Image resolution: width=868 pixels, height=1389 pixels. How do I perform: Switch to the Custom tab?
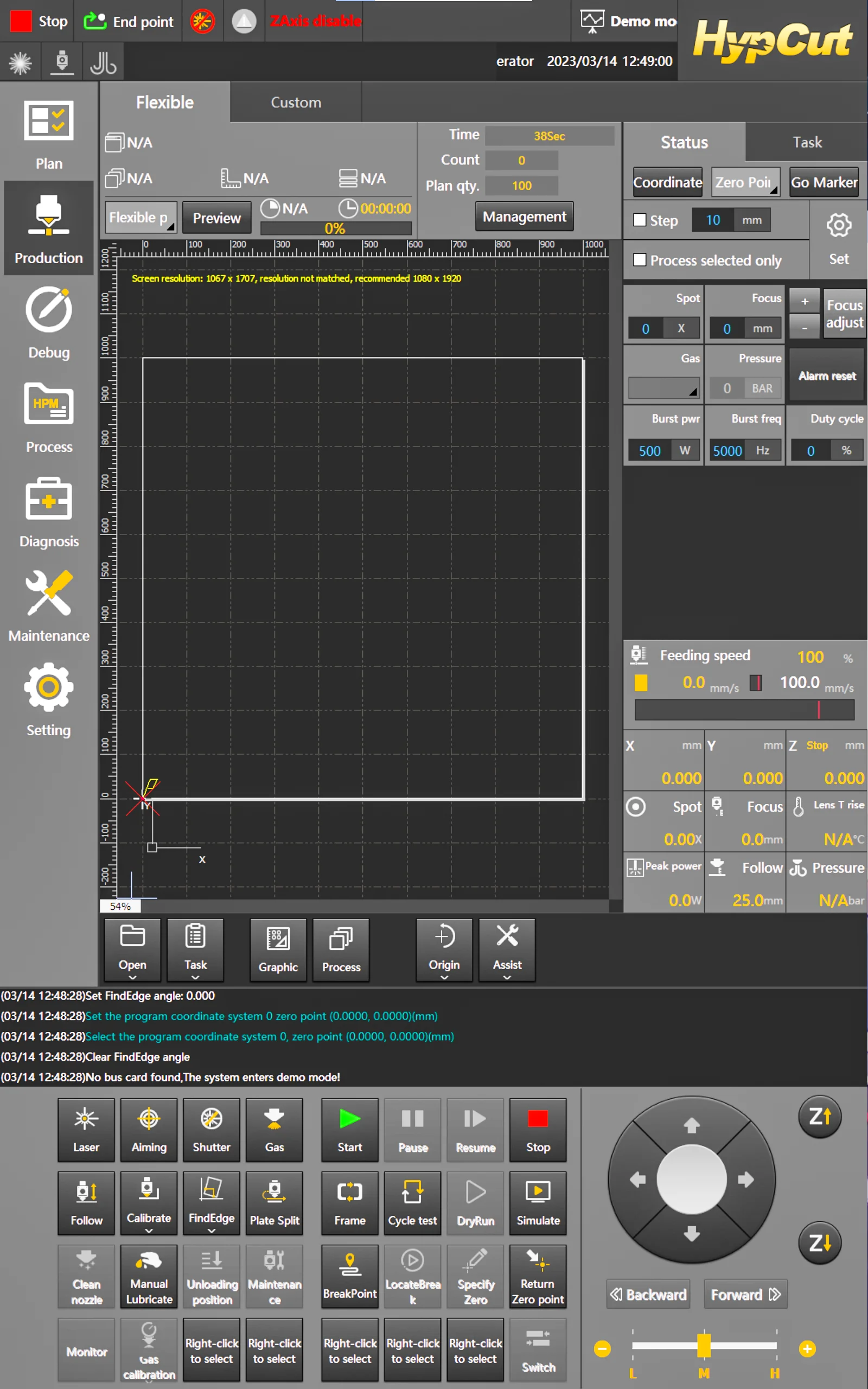[296, 102]
